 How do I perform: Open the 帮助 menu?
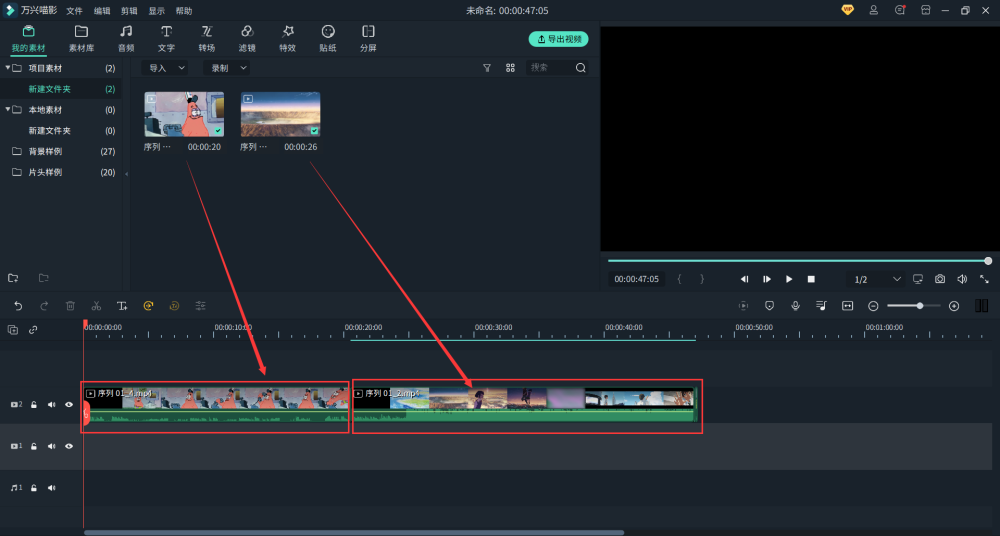(x=184, y=11)
